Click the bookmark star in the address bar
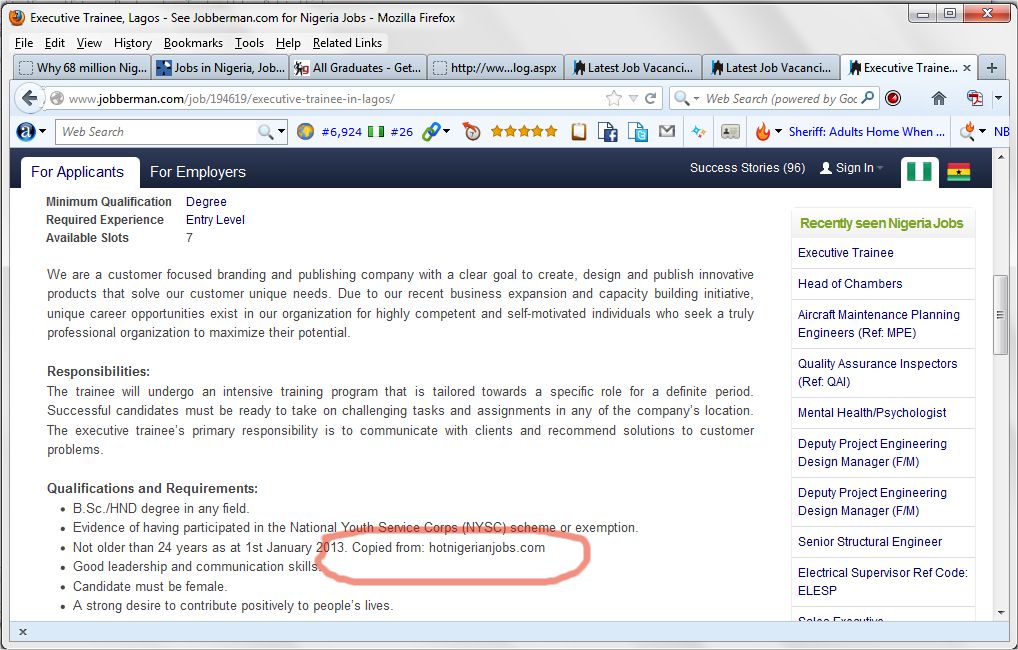1018x650 pixels. pos(614,99)
